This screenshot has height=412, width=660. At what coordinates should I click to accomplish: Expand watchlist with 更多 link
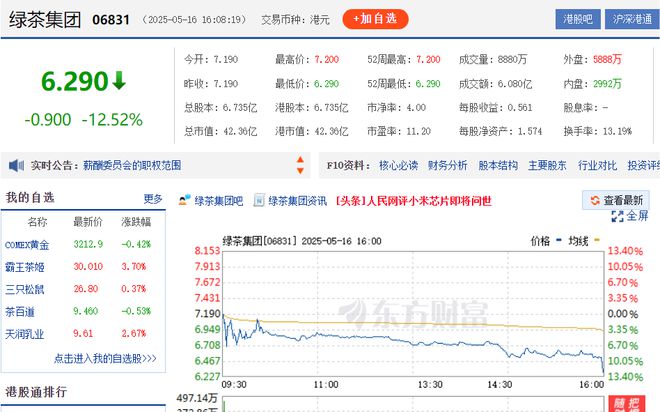(153, 199)
